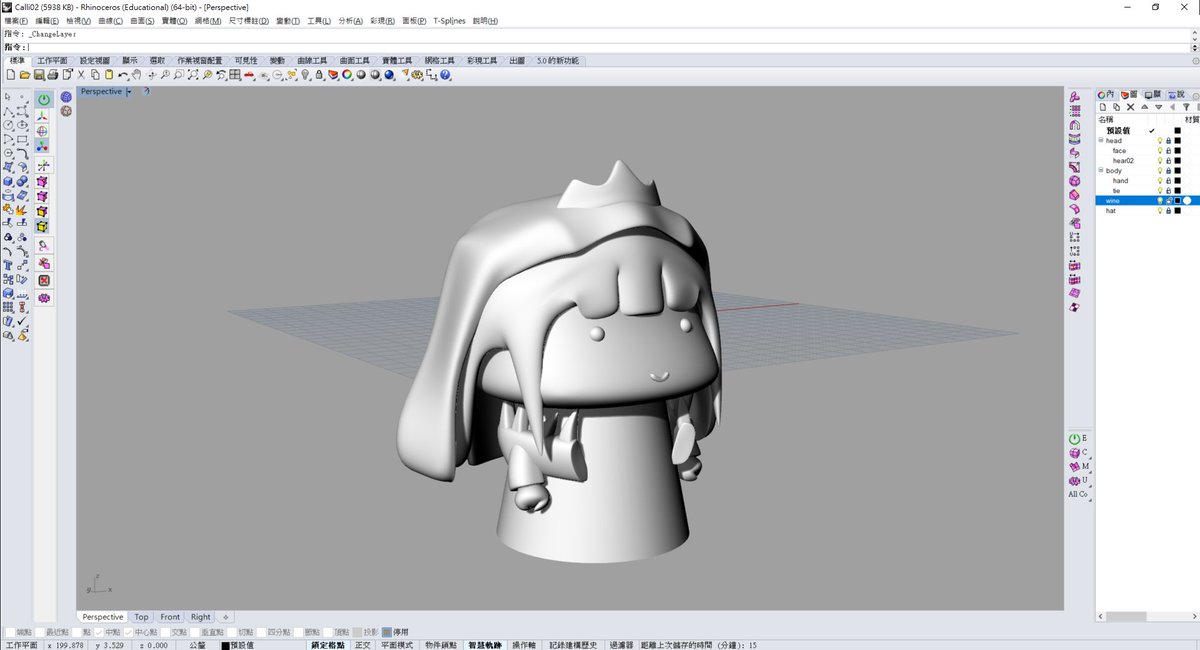Click the purple arch icon in right toolbar
This screenshot has height=650, width=1200.
[1074, 125]
